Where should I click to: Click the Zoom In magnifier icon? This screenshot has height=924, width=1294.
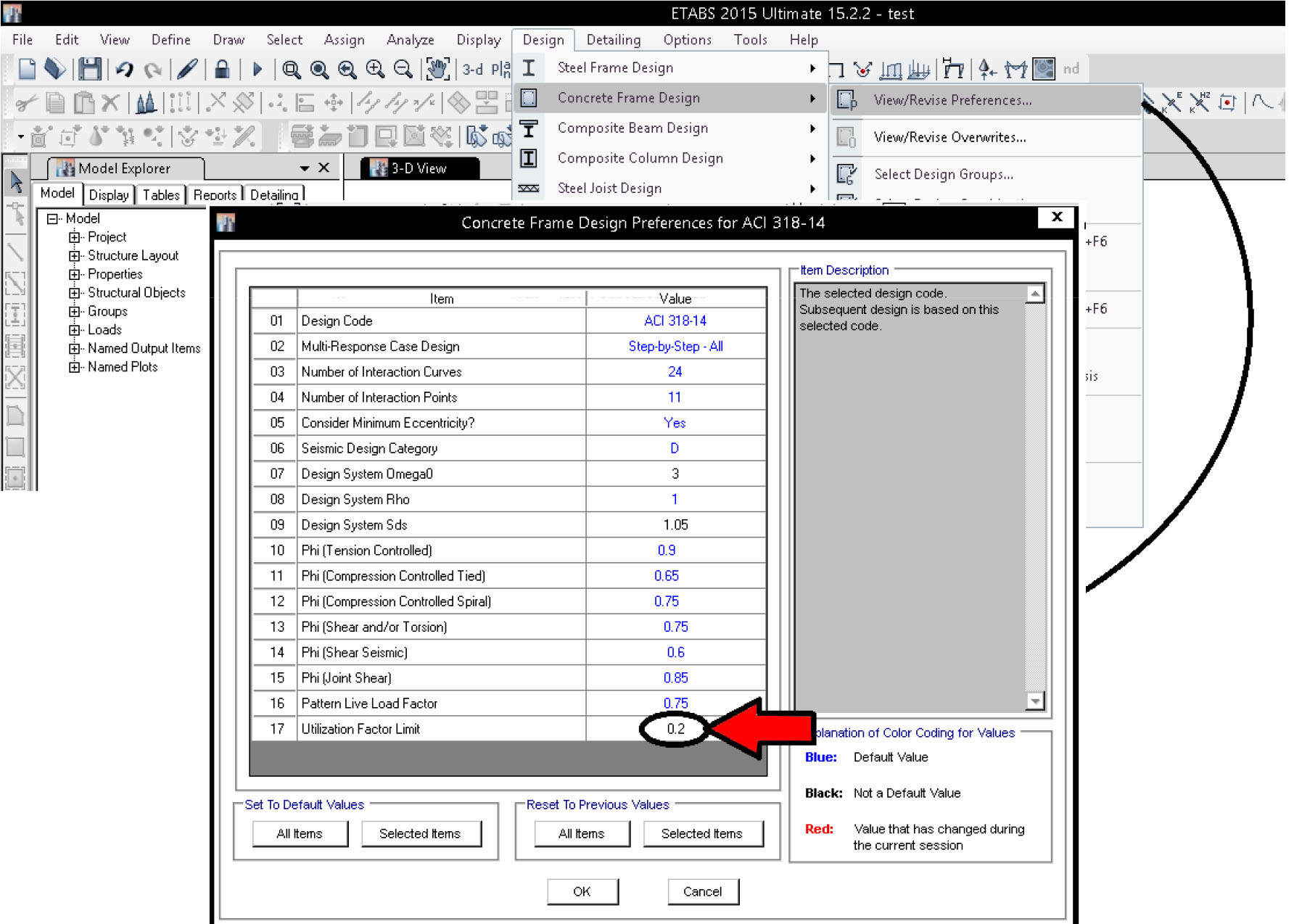pos(375,69)
